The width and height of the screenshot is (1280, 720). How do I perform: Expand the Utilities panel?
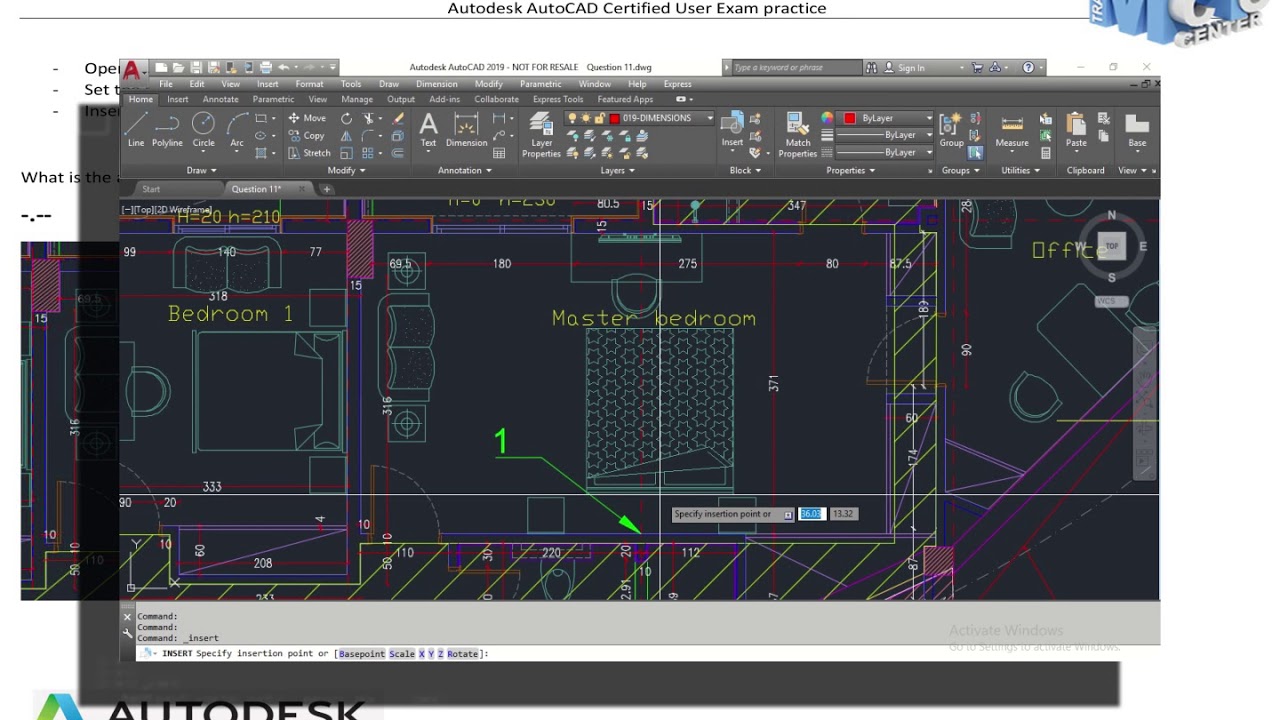click(x=1020, y=171)
